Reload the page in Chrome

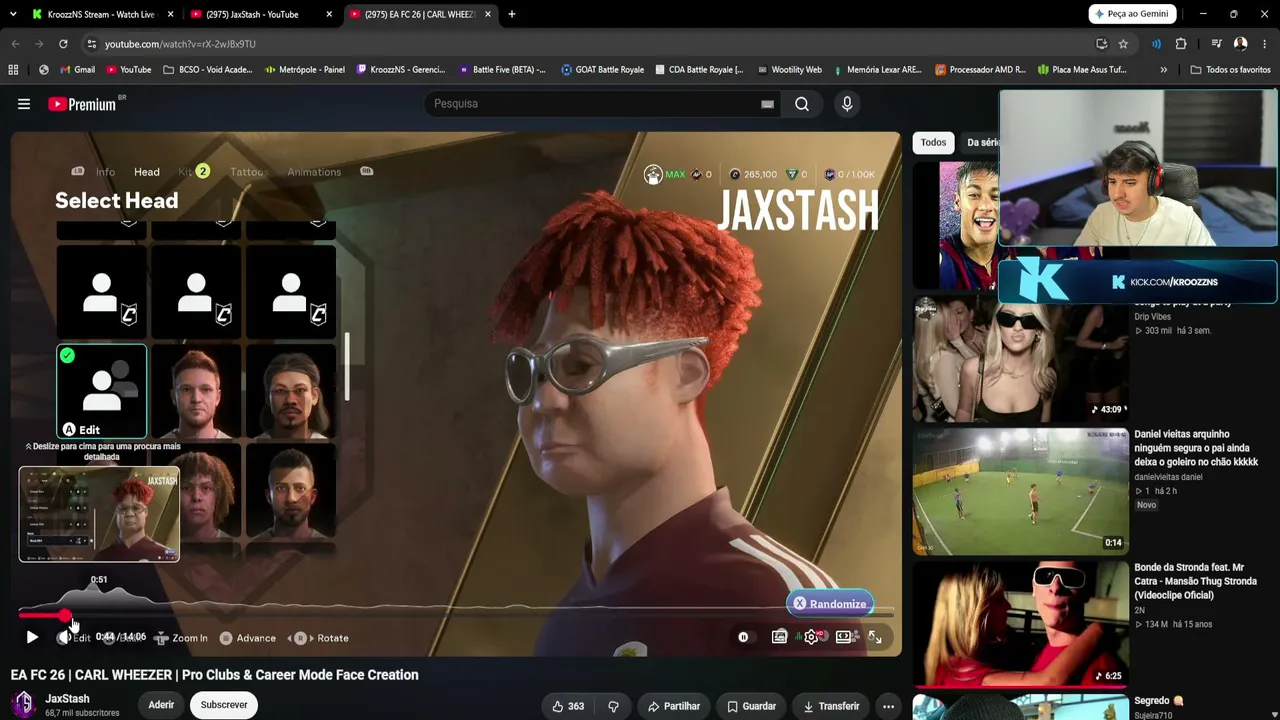pyautogui.click(x=63, y=44)
